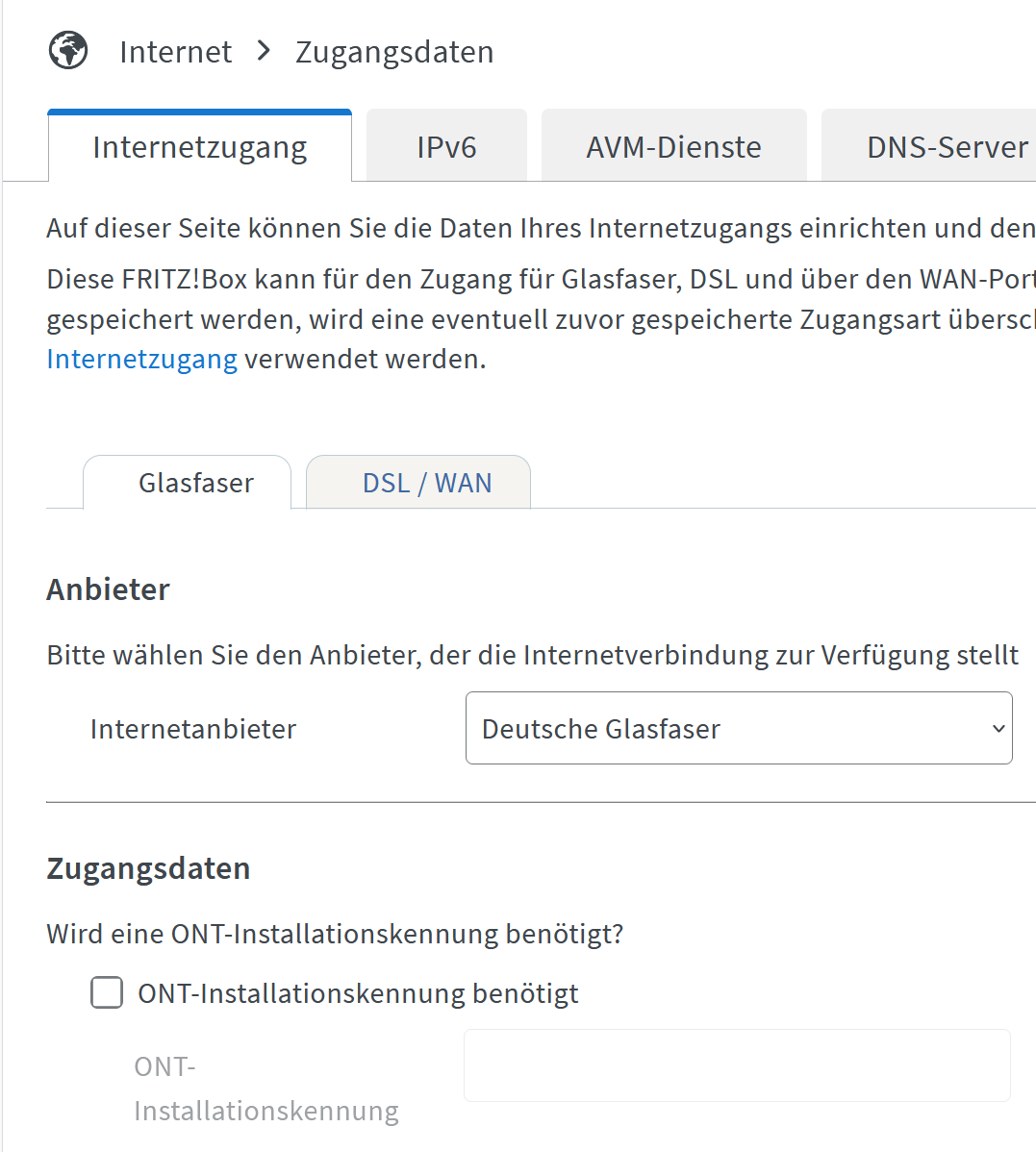Viewport: 1036px width, 1152px height.
Task: Click the Zugangsdaten breadcrumb text
Action: [x=394, y=52]
